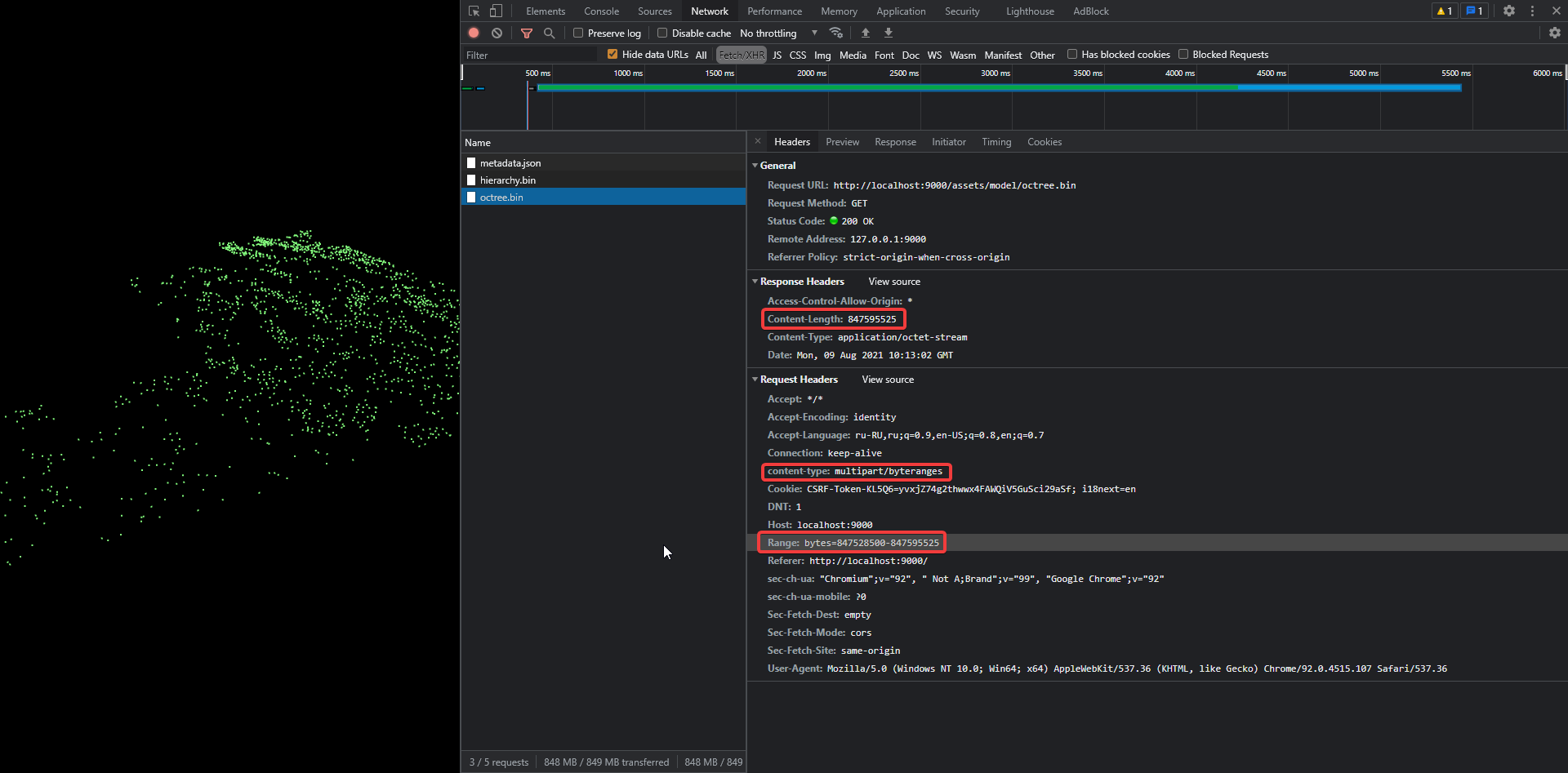This screenshot has width=1568, height=773.
Task: Stop recording network log
Action: (x=473, y=33)
